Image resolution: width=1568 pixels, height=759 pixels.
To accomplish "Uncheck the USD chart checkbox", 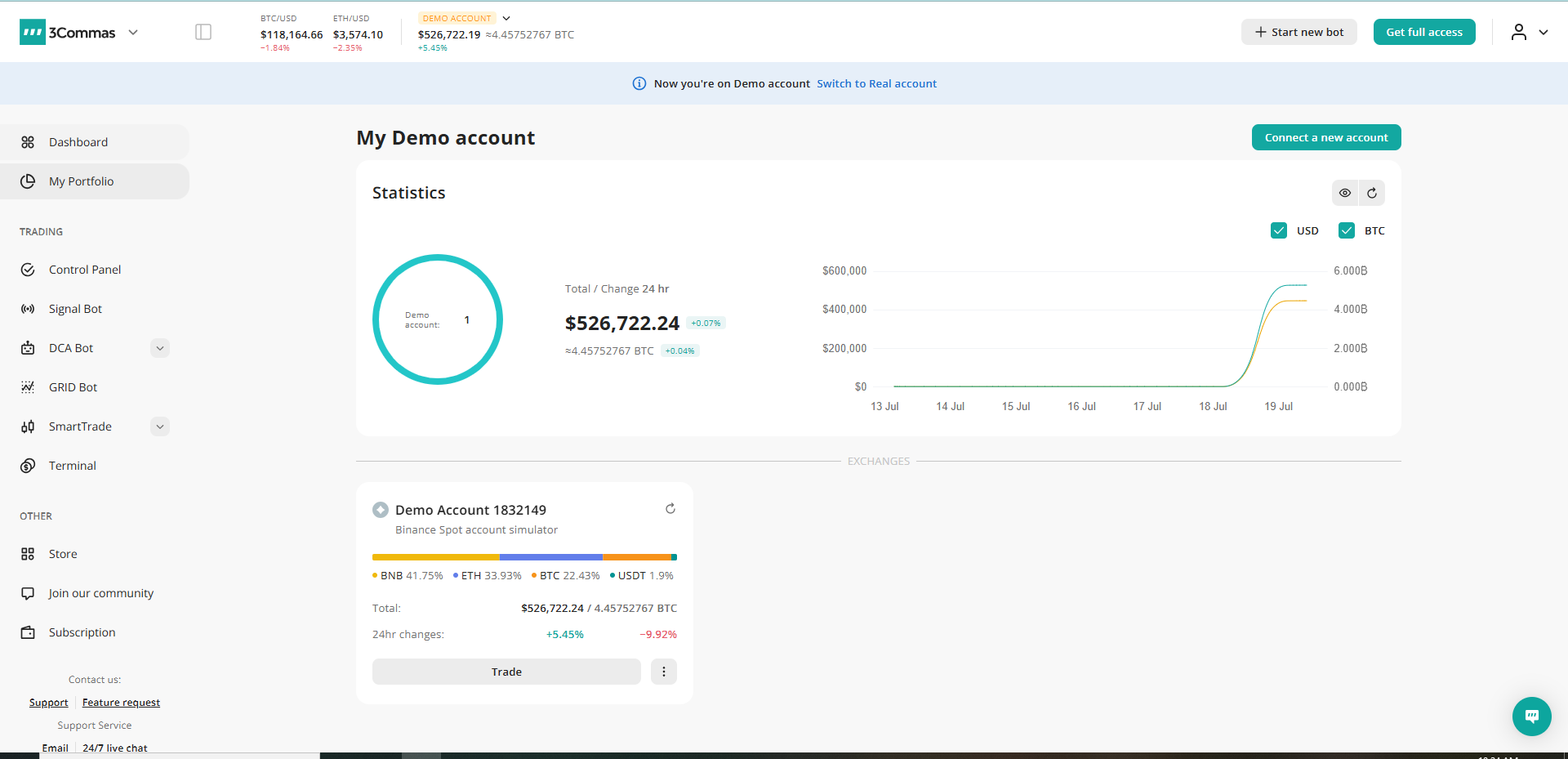I will tap(1279, 230).
